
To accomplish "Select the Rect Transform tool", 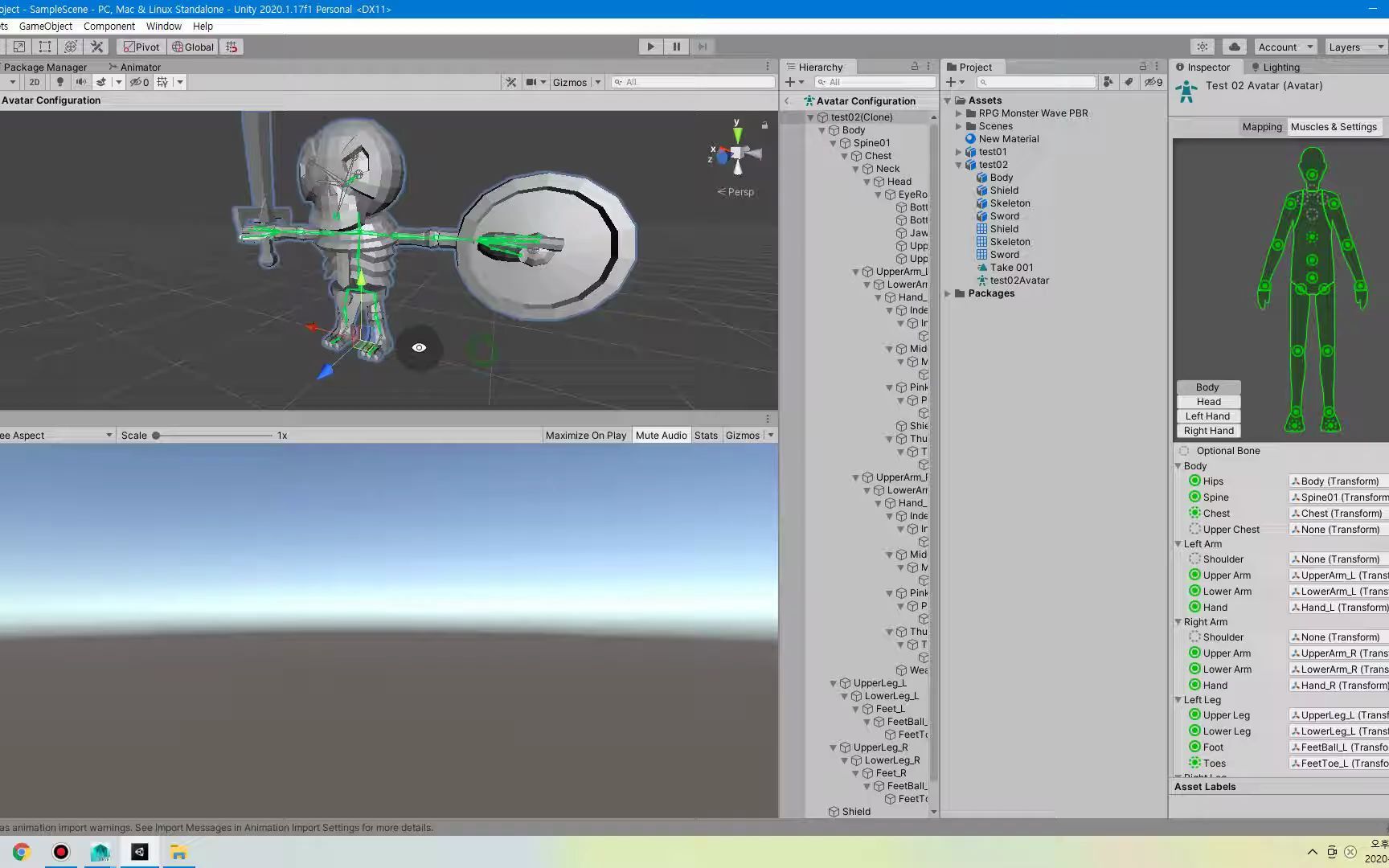I will pyautogui.click(x=44, y=47).
